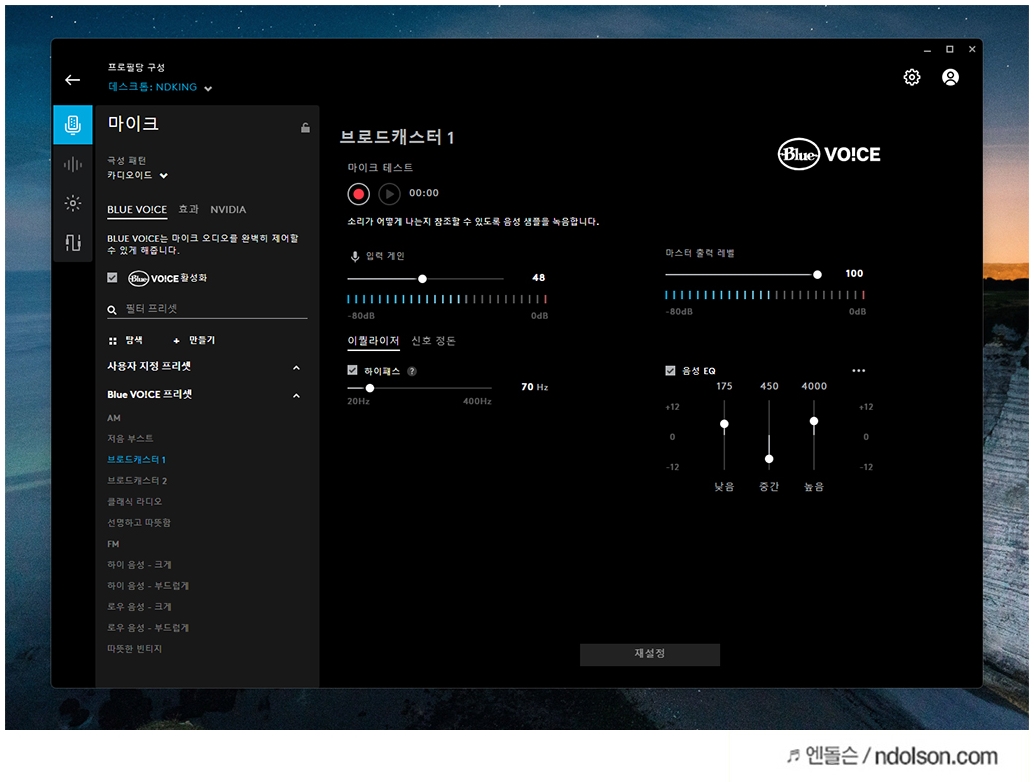Select the 따뜻한 빈티지 preset
Image resolution: width=1034 pixels, height=782 pixels.
coord(135,649)
